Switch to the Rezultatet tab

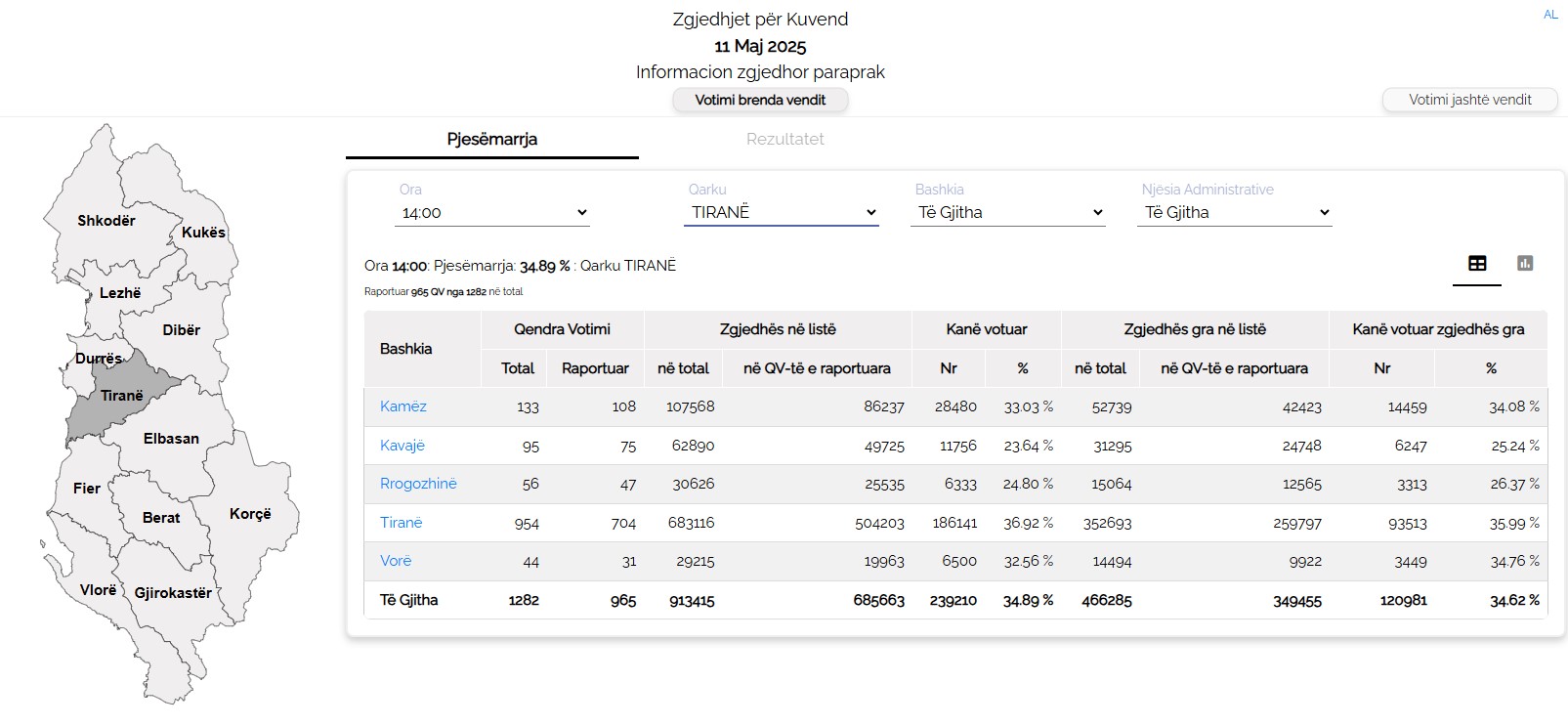(784, 139)
